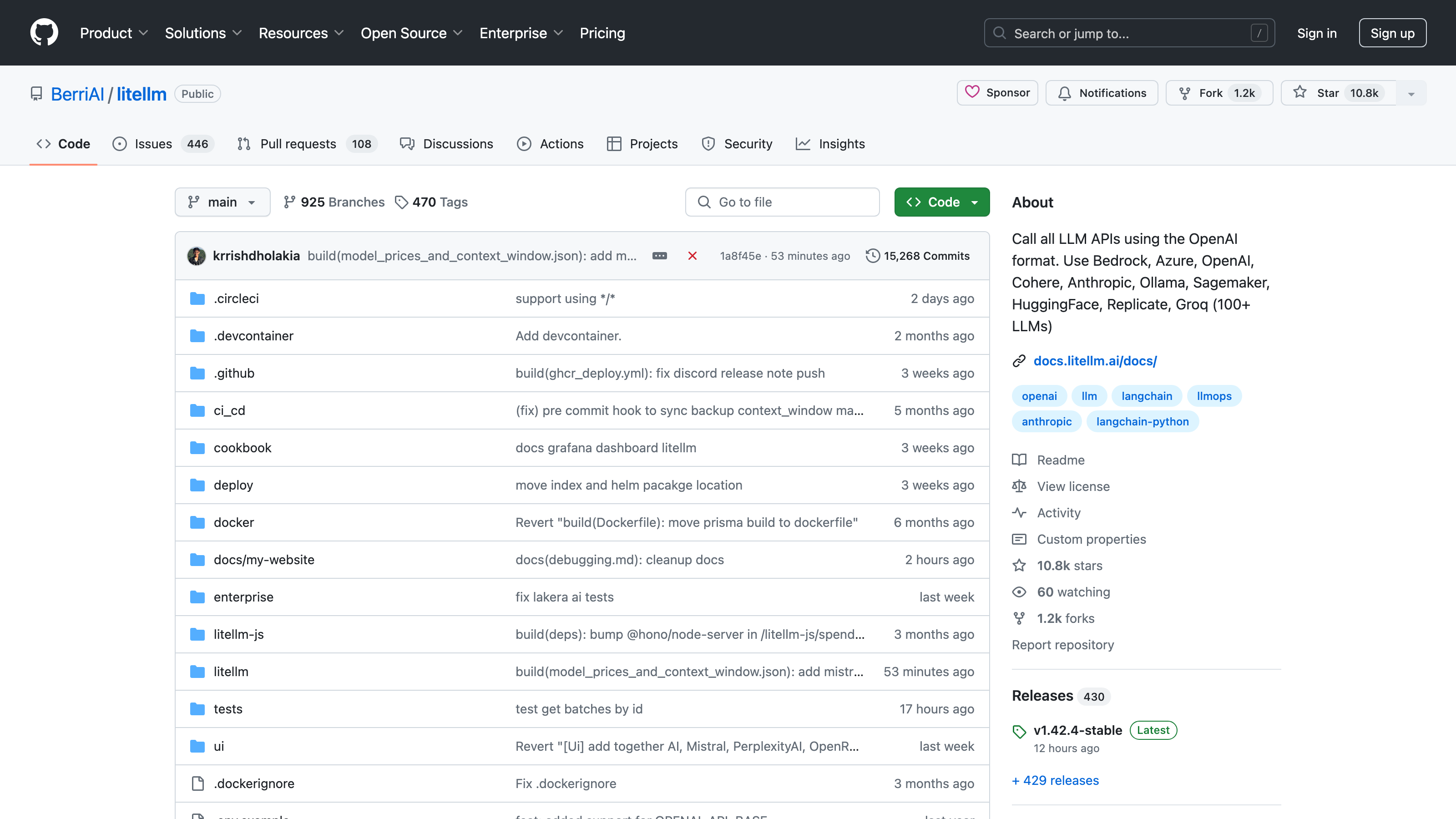Open the tests folder icon
The width and height of the screenshot is (1456, 819).
click(197, 709)
